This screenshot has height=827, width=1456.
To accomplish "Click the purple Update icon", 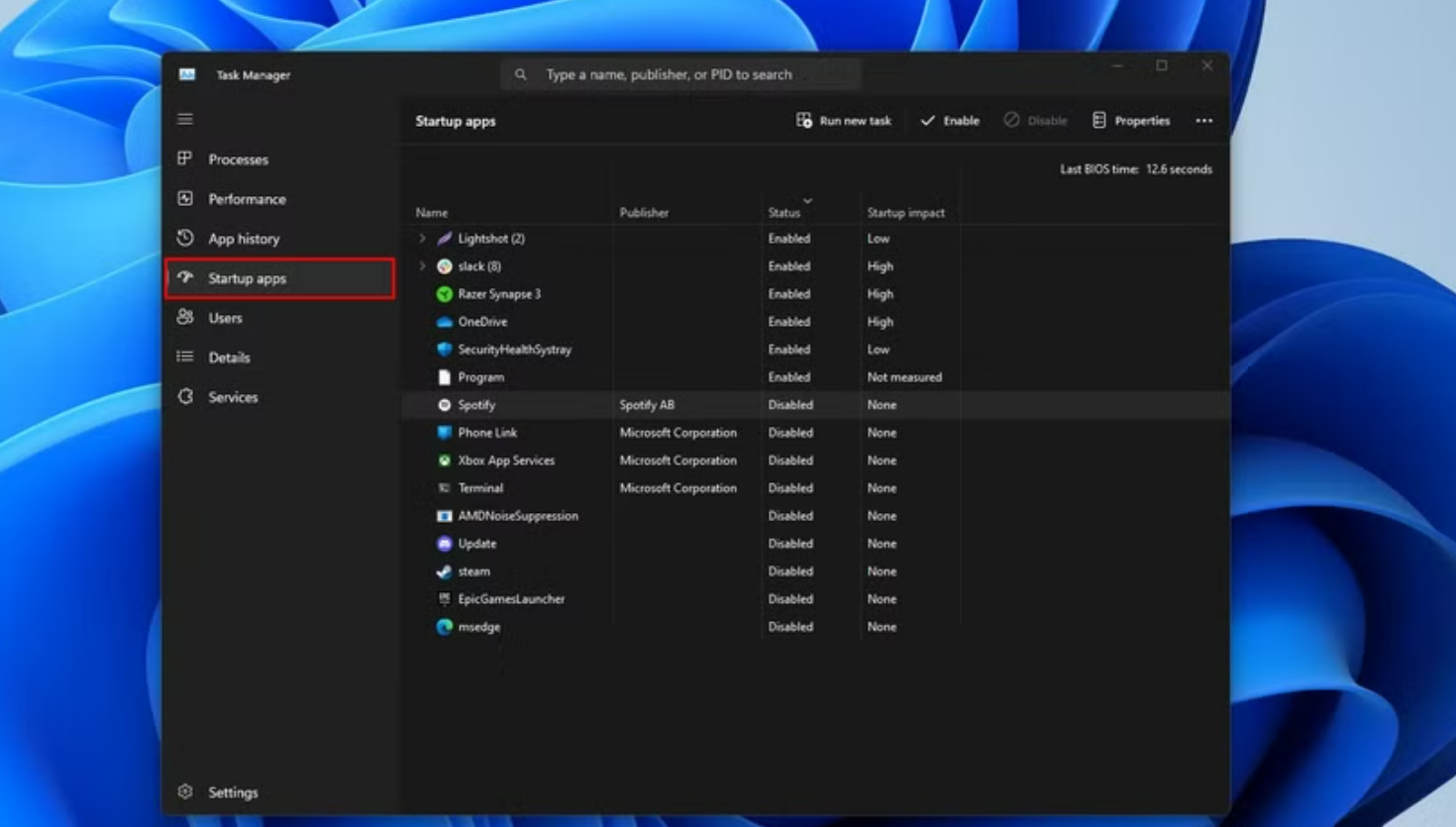I will (x=444, y=544).
